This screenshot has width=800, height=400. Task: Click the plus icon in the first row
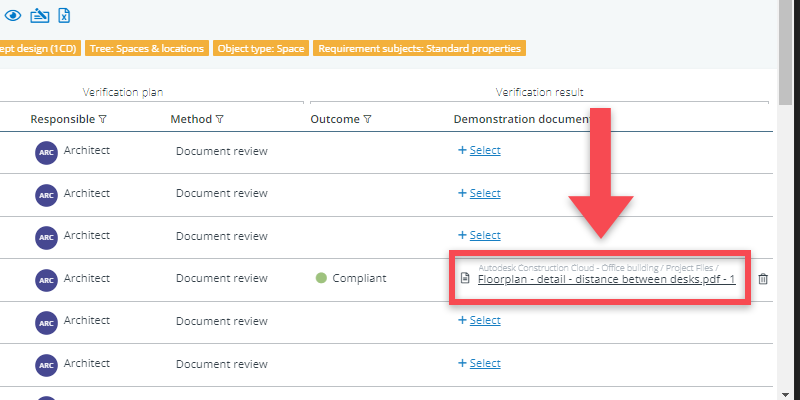click(x=462, y=151)
